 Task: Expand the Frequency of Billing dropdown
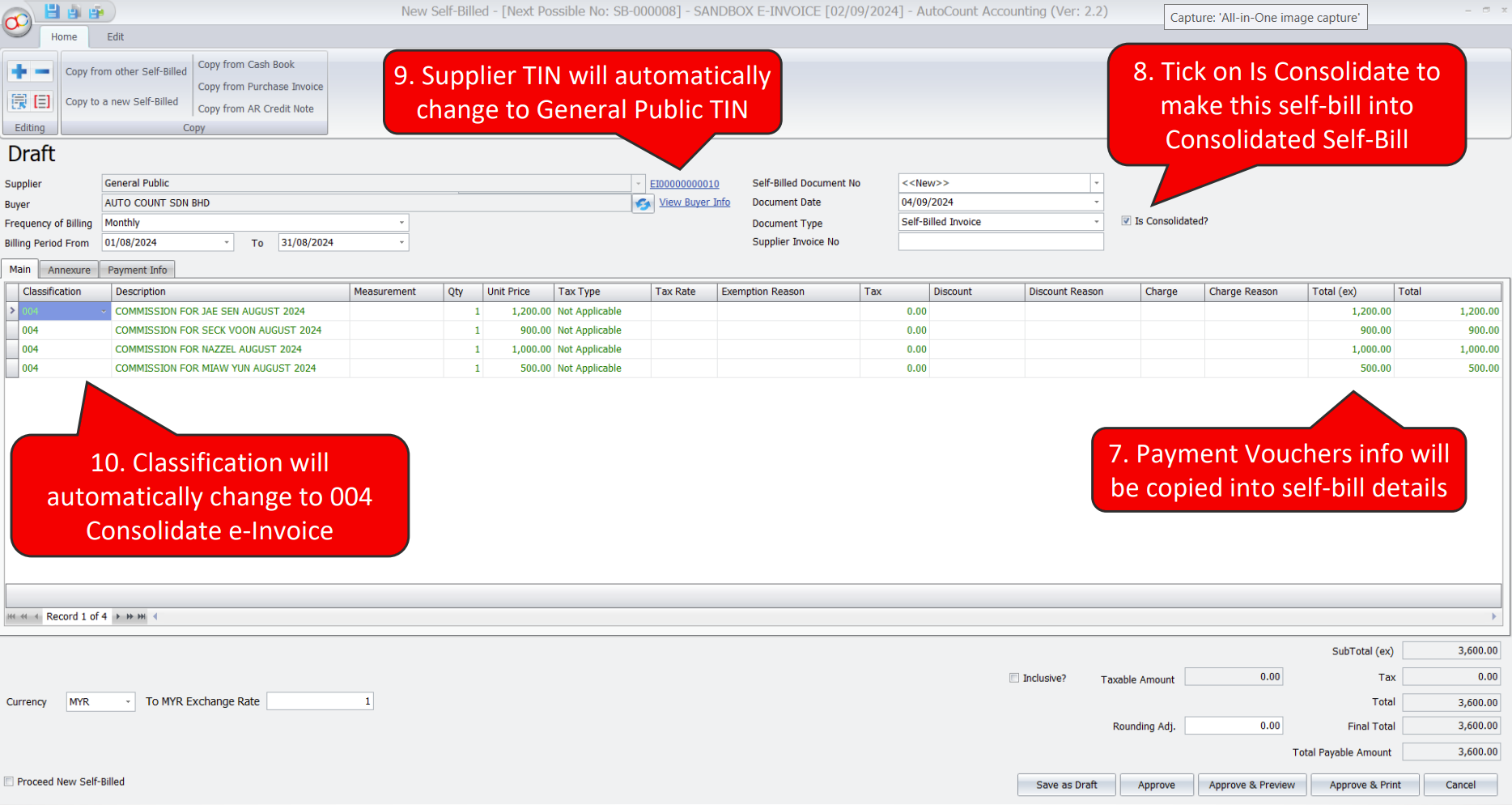[x=401, y=223]
